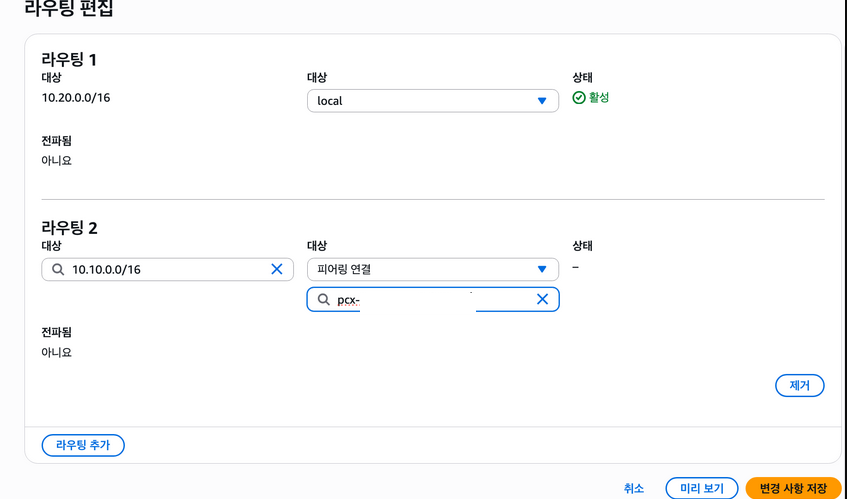The image size is (847, 499).
Task: Focus the pcx- peering connection input
Action: (x=420, y=299)
